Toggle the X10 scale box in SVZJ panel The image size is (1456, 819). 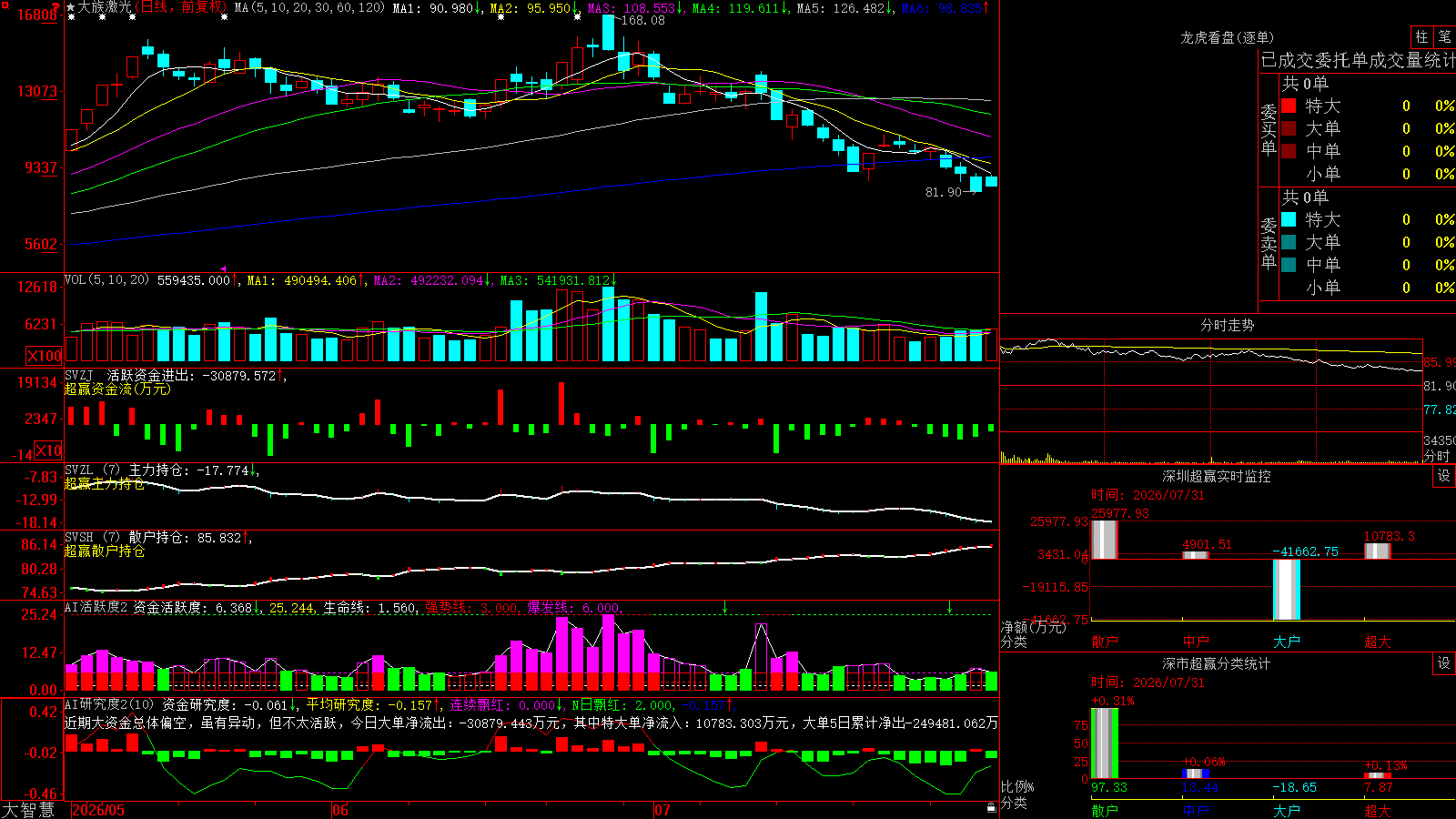(x=49, y=450)
